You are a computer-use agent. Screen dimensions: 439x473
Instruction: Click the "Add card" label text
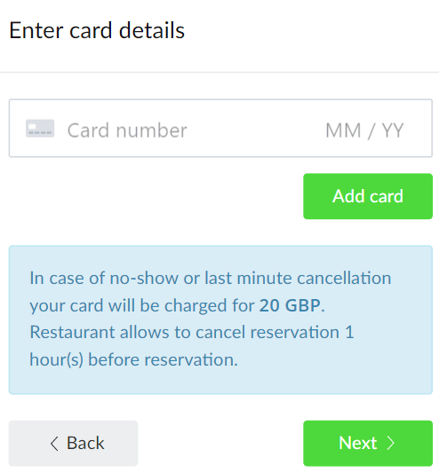(368, 196)
